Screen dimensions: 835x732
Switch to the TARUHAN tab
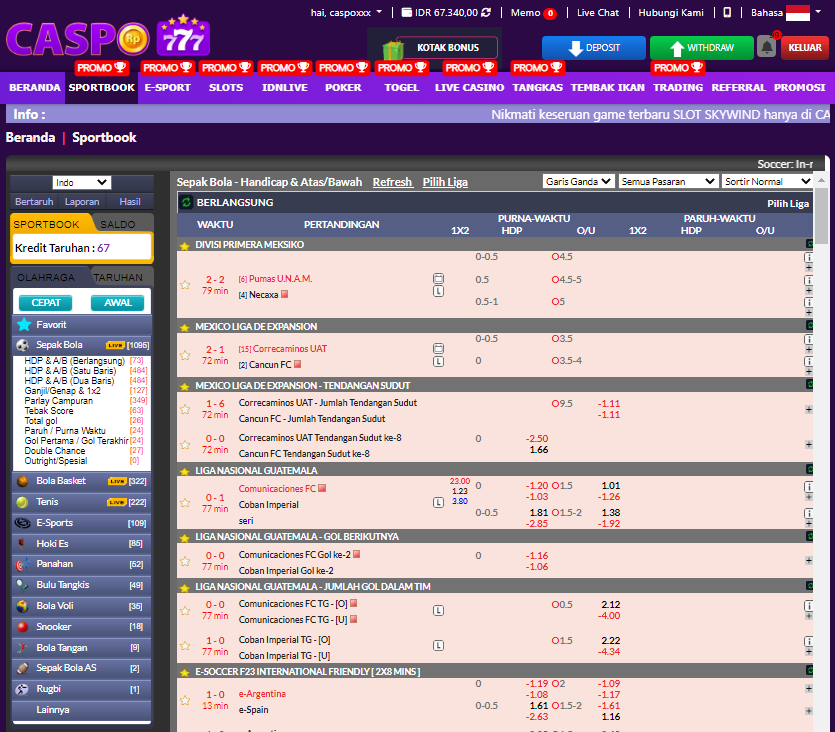click(x=118, y=277)
